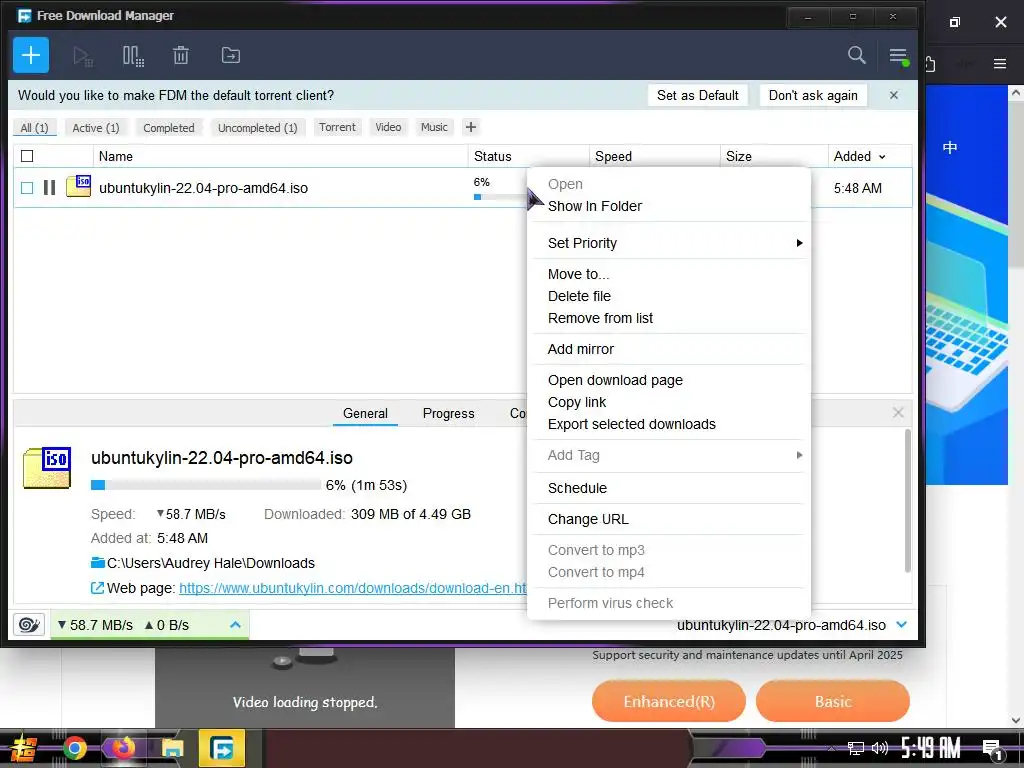The image size is (1024, 768).
Task: Select the Torrent filter tab
Action: click(337, 127)
